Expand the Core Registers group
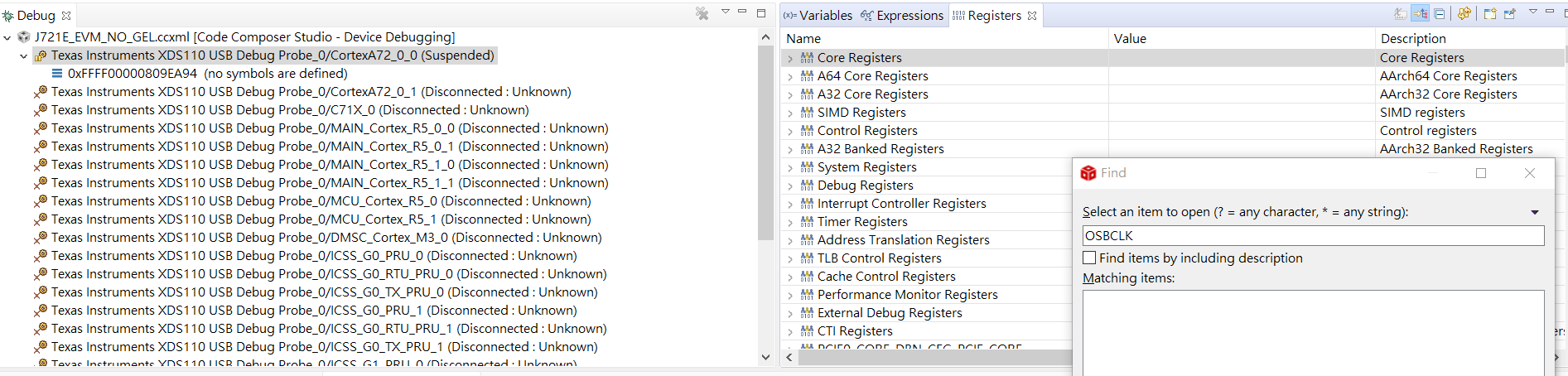The height and width of the screenshot is (376, 1568). tap(790, 58)
